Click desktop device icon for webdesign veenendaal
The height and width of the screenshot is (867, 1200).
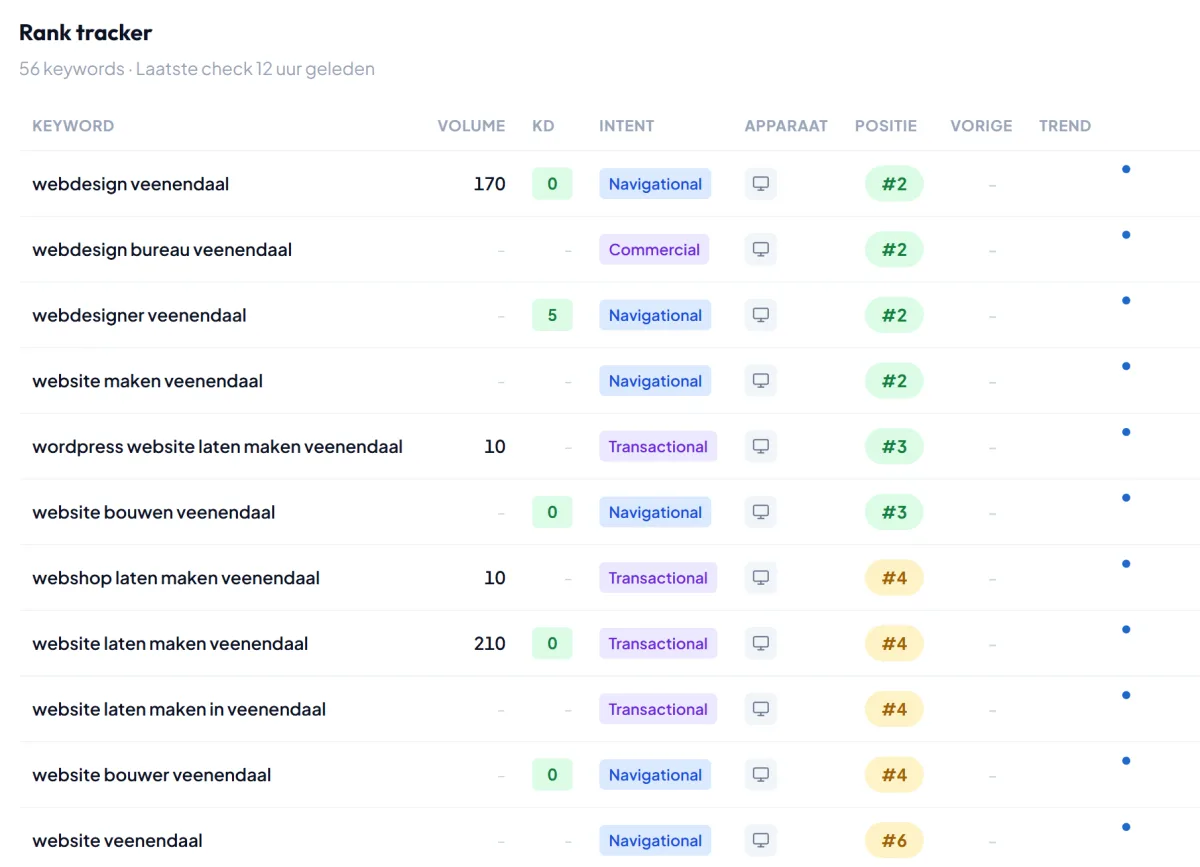[760, 184]
